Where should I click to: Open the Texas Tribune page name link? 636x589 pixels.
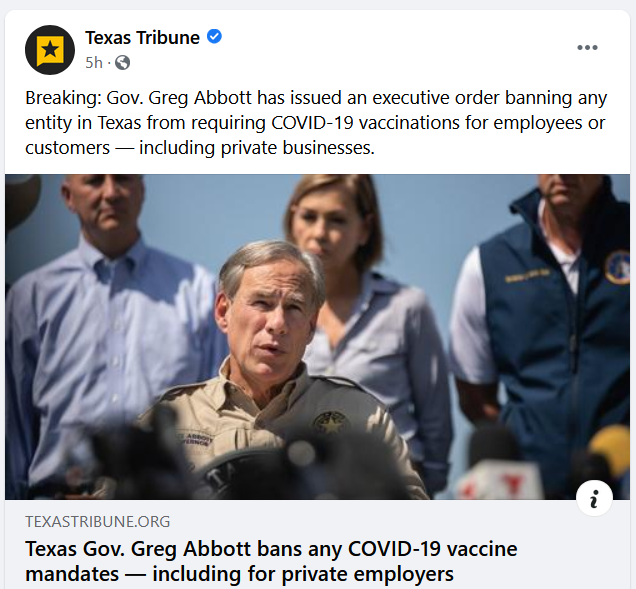143,38
